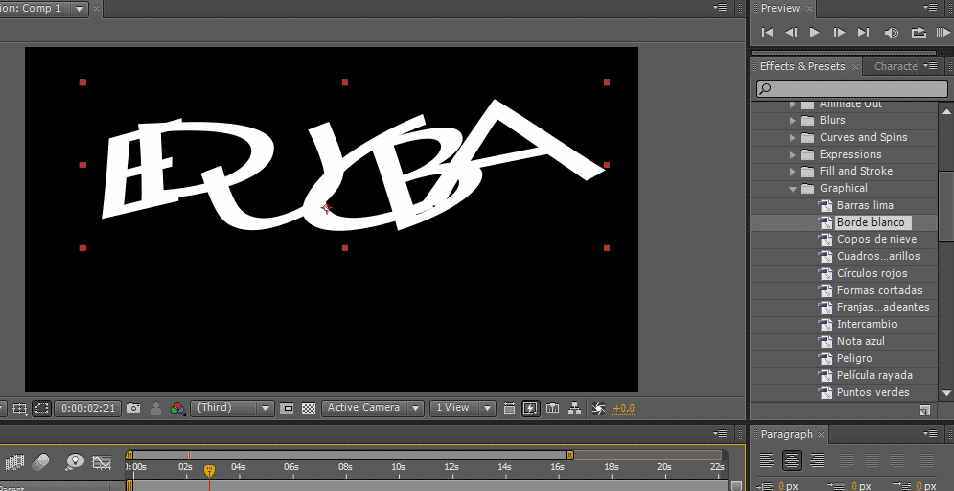Open Active Camera view dropdown

coord(372,408)
